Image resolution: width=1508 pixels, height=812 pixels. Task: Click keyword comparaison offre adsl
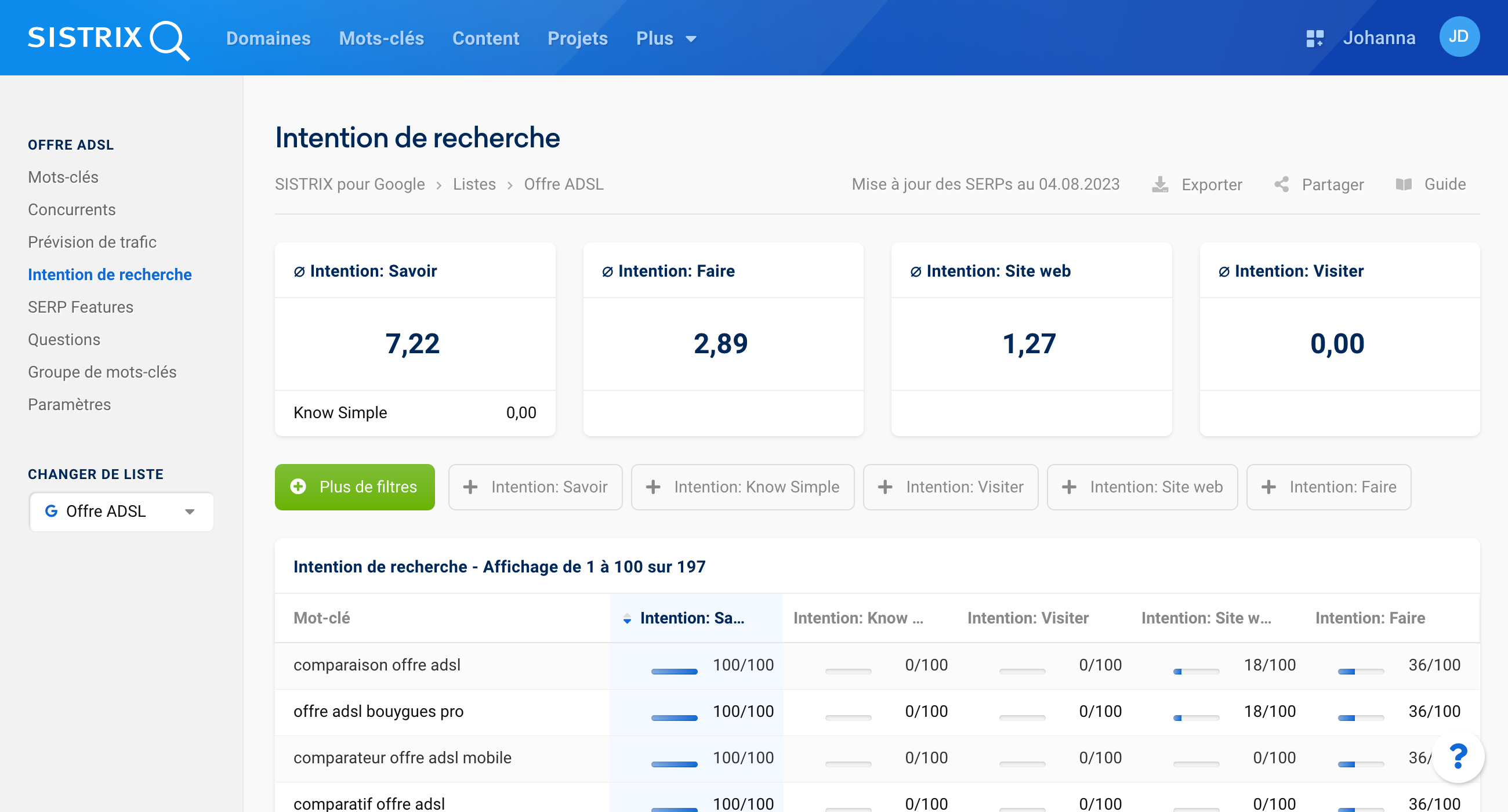(x=376, y=665)
